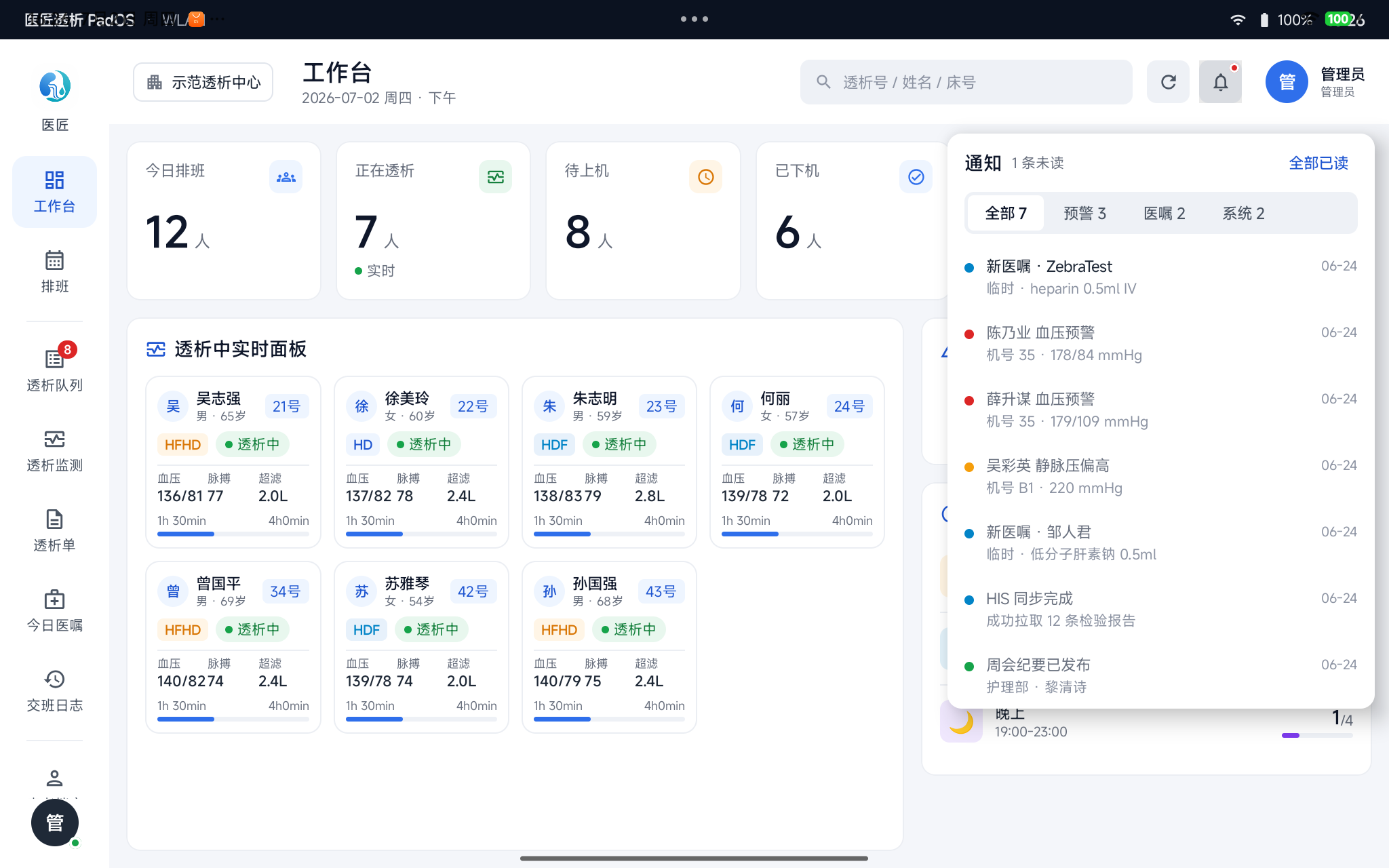This screenshot has width=1389, height=868.
Task: Open the 薛升谋 血压预警 notification
Action: pyautogui.click(x=1161, y=410)
